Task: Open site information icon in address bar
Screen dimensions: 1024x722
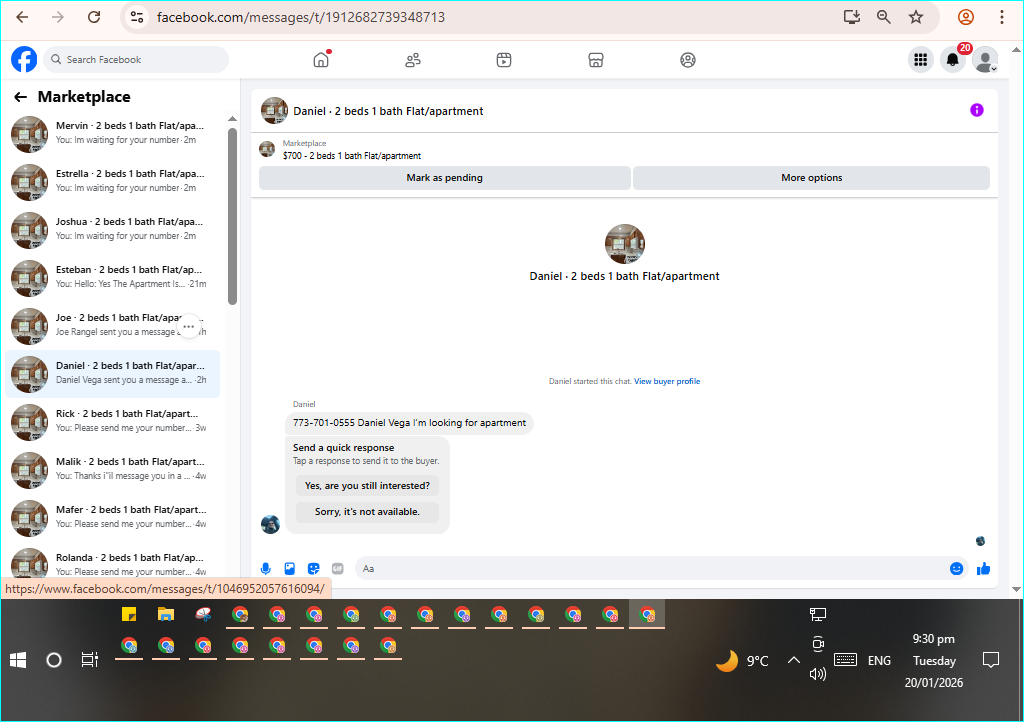Action: [136, 17]
